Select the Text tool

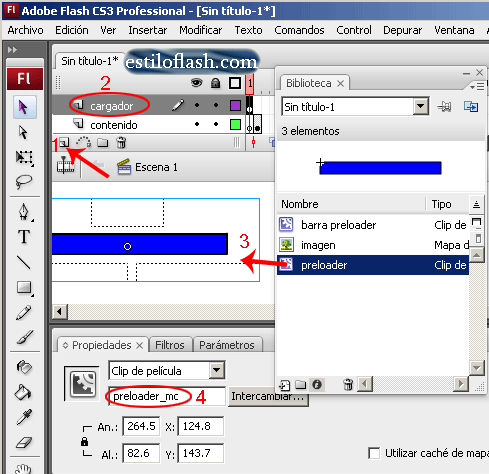point(24,237)
